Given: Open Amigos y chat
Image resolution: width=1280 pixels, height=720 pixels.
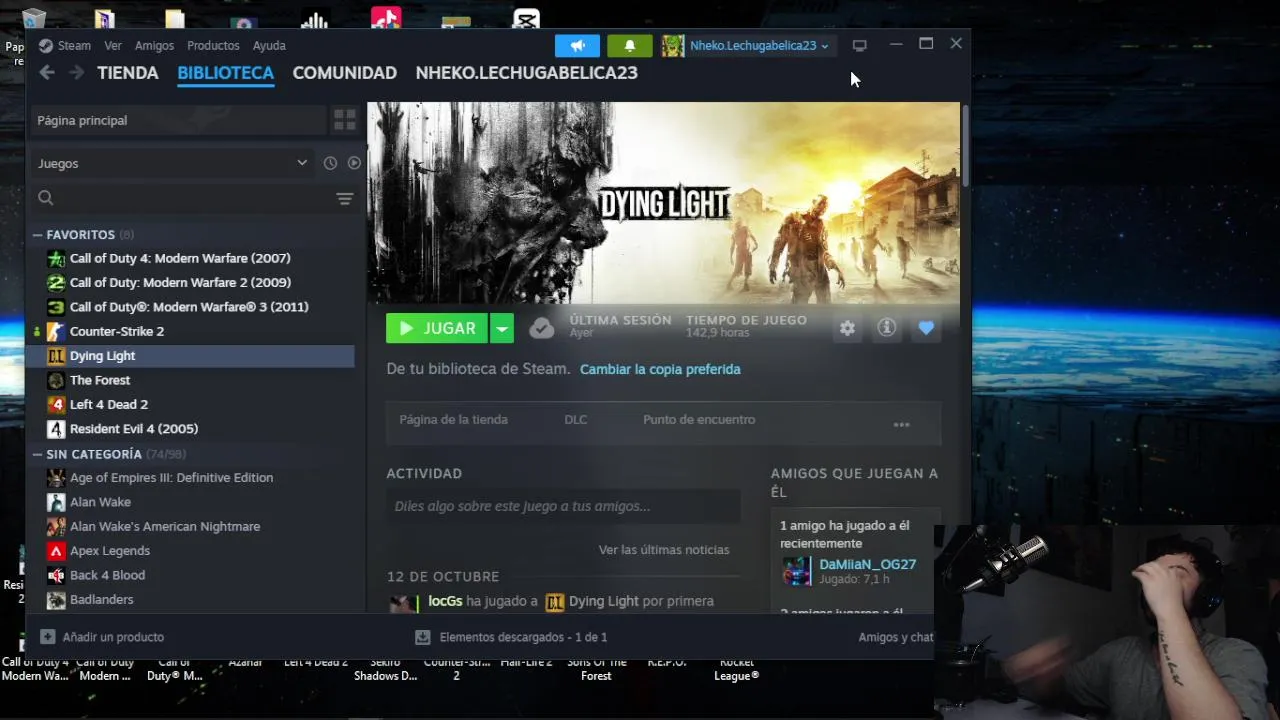Looking at the screenshot, I should pos(895,637).
